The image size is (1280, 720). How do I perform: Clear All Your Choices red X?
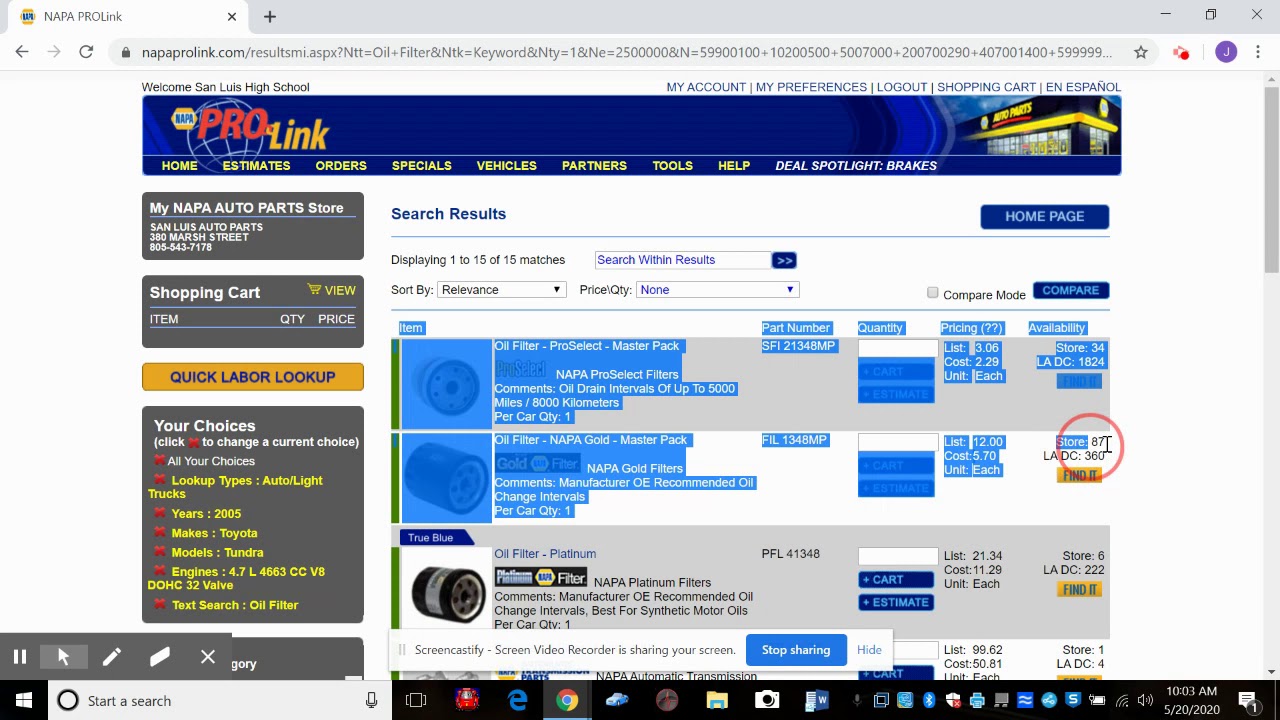pyautogui.click(x=159, y=461)
